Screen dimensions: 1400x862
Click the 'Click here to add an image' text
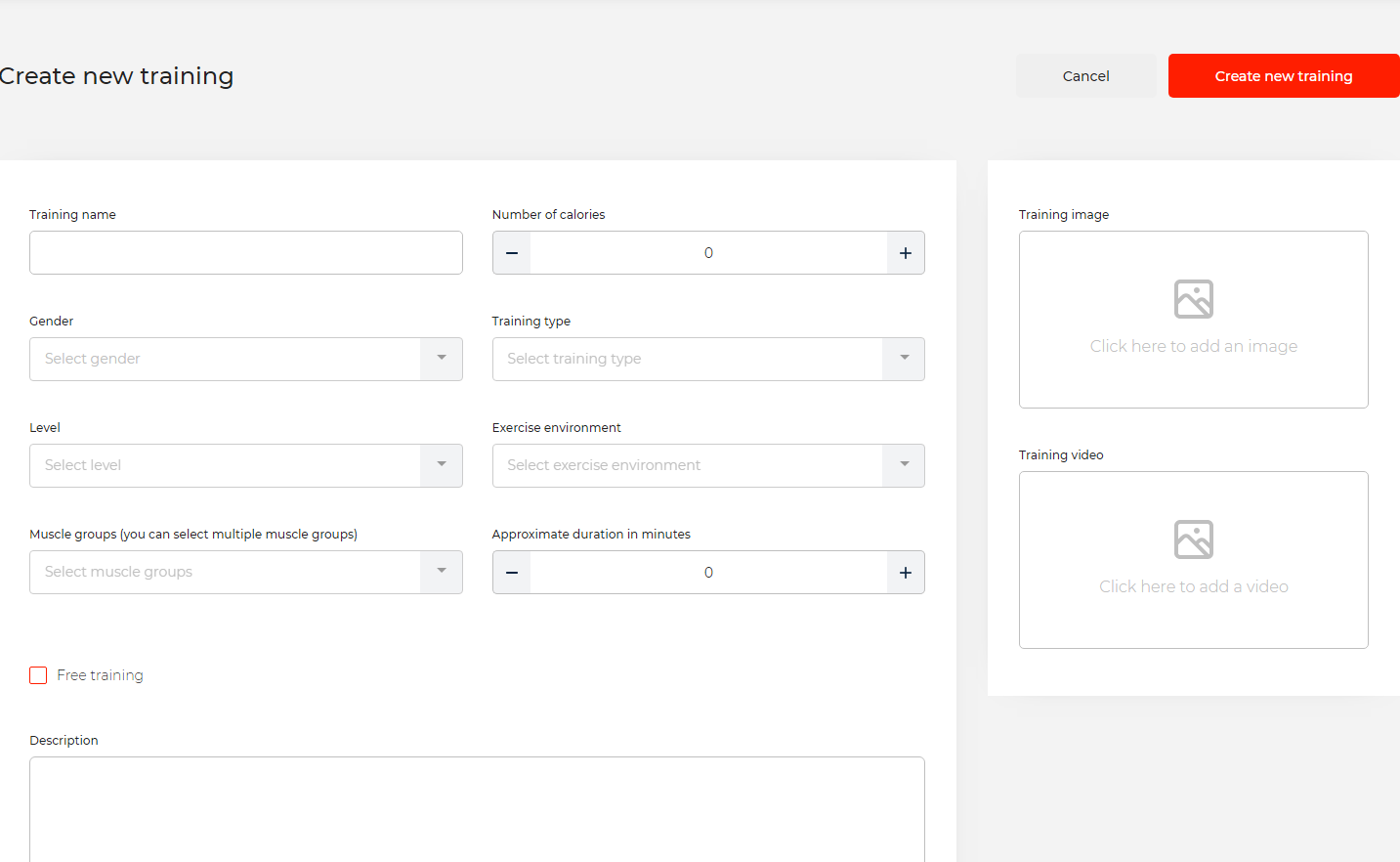1193,346
